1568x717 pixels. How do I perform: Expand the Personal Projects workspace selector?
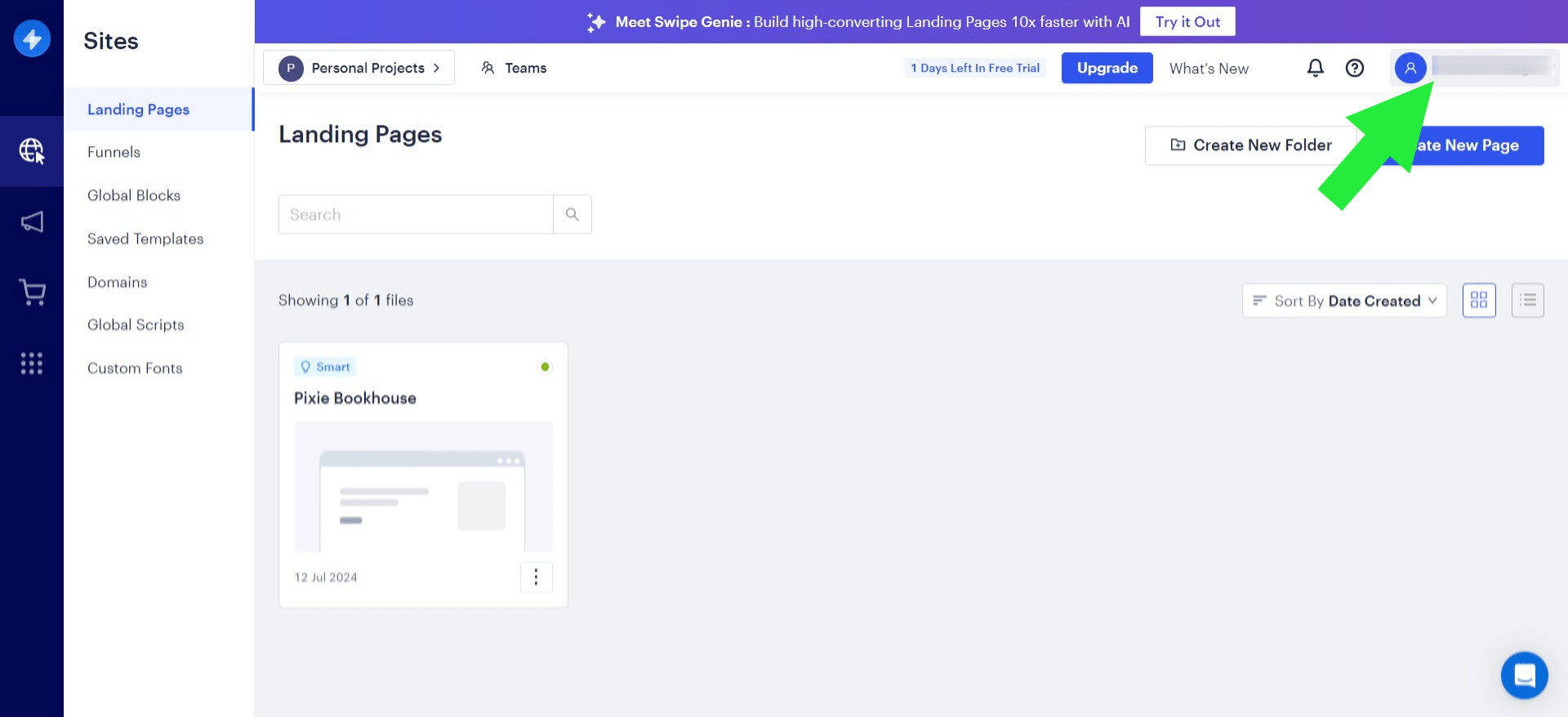tap(359, 68)
